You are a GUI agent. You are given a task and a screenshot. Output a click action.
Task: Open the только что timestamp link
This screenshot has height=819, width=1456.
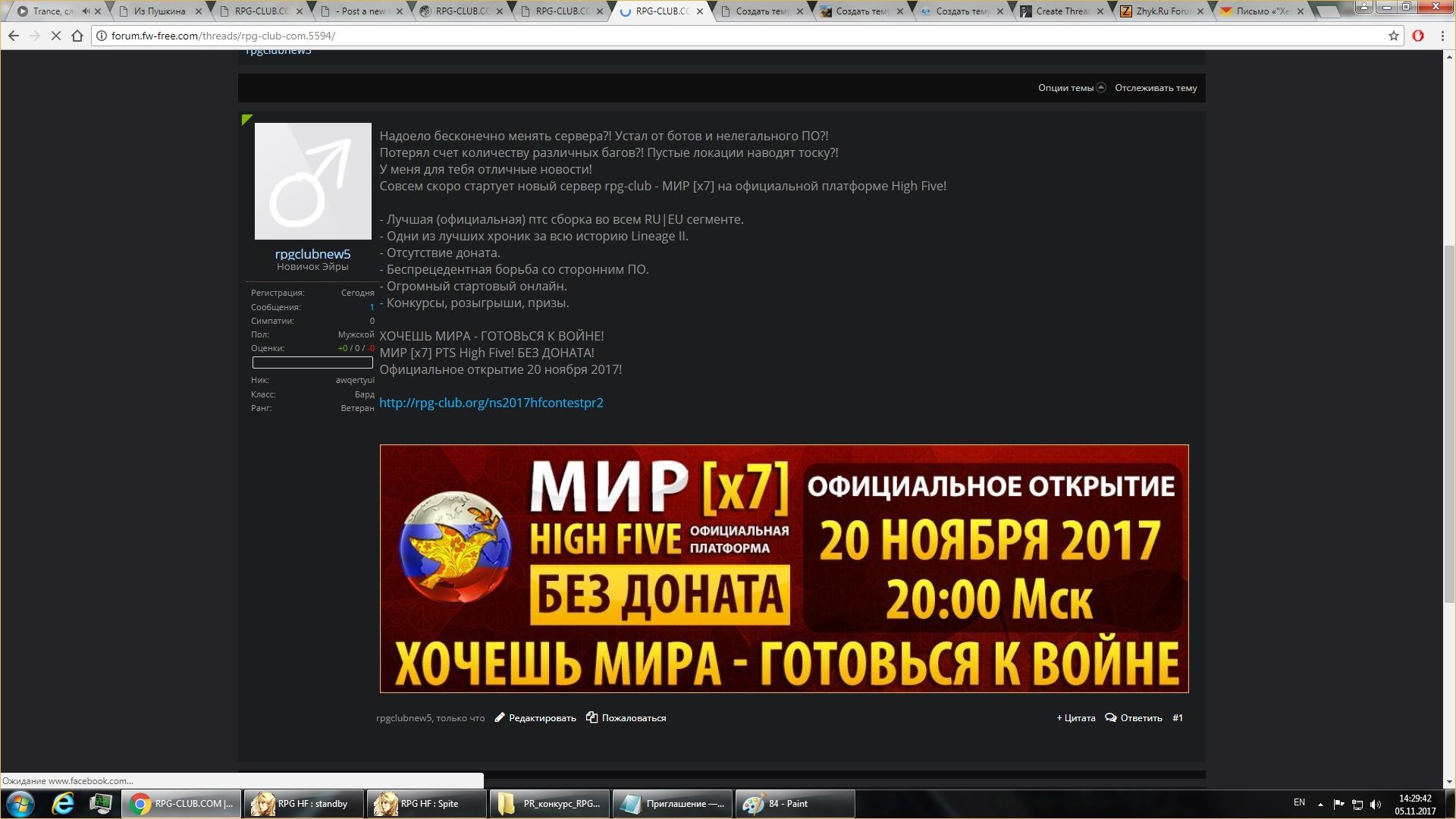tap(460, 718)
